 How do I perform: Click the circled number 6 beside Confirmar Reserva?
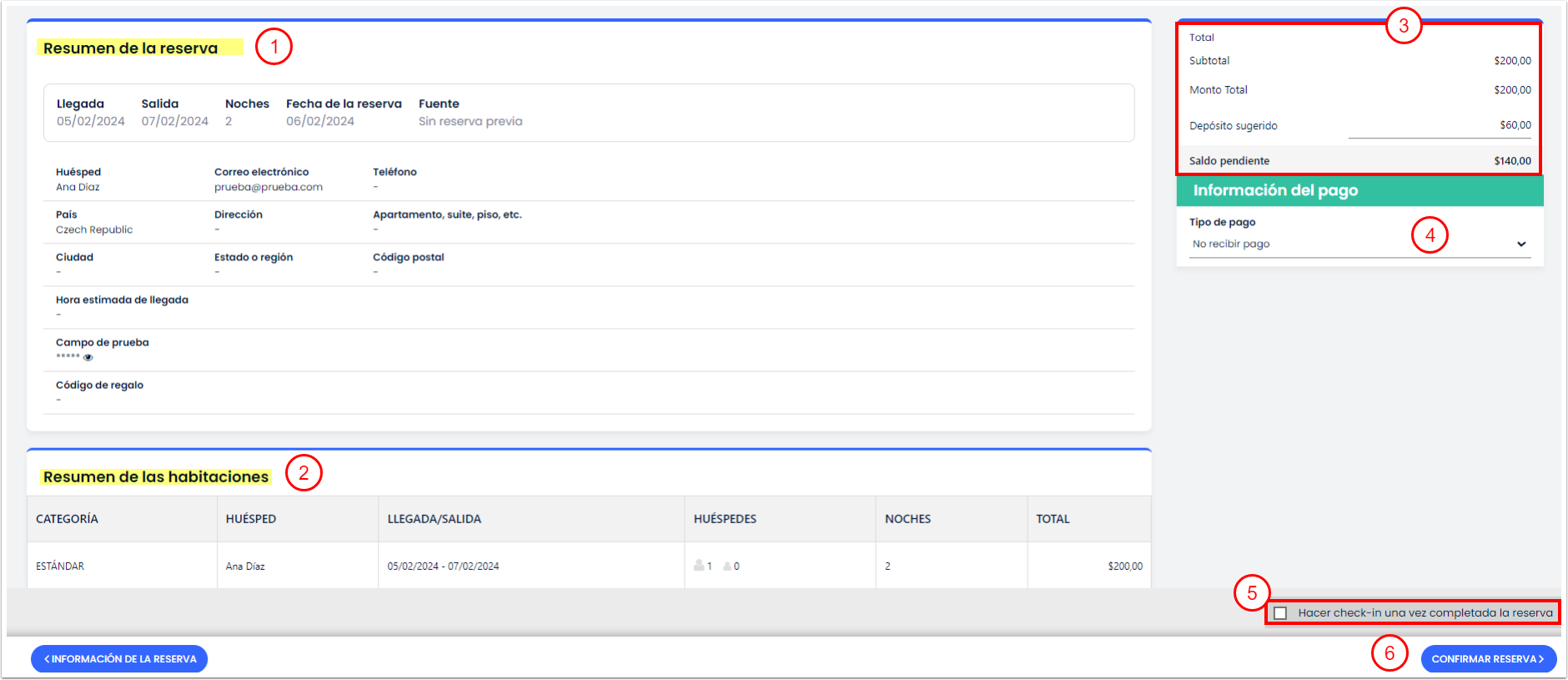click(1390, 652)
